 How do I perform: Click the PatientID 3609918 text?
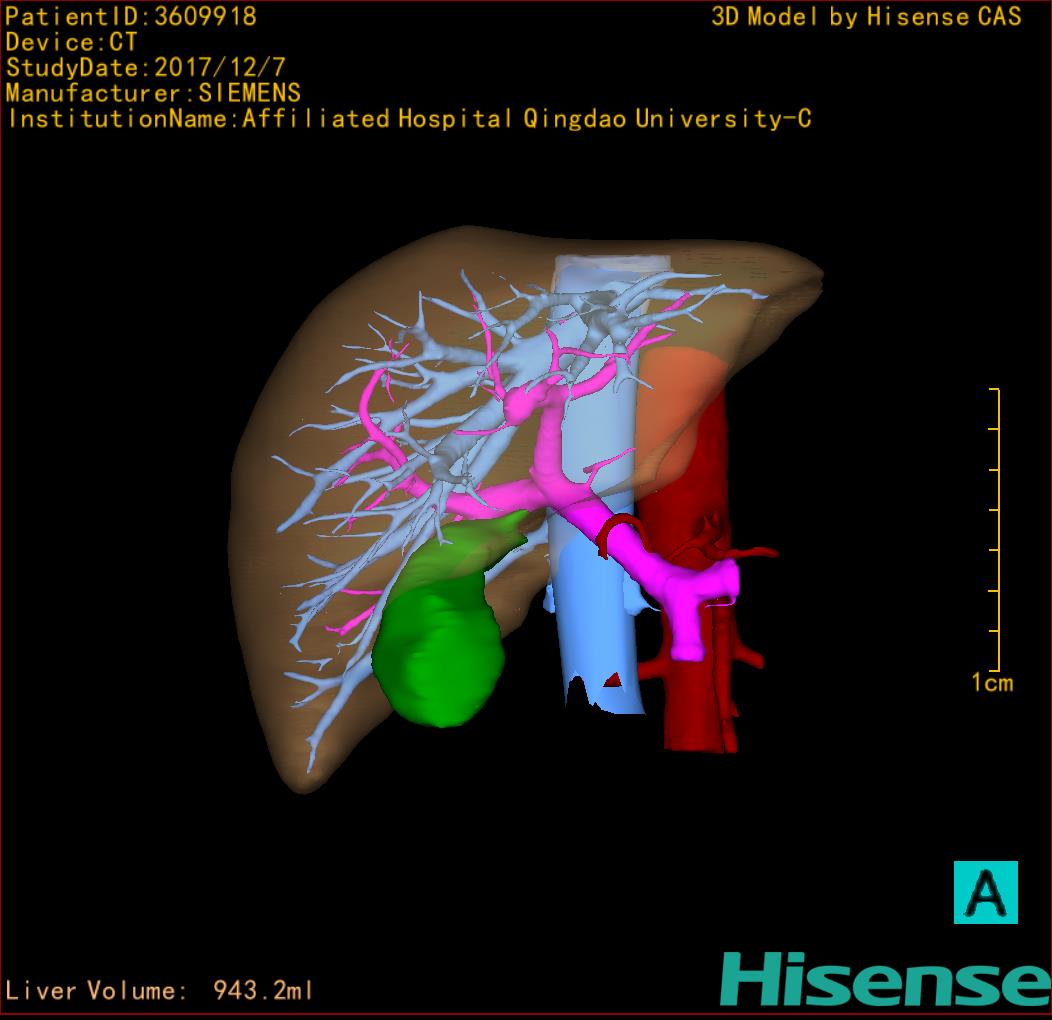(131, 17)
